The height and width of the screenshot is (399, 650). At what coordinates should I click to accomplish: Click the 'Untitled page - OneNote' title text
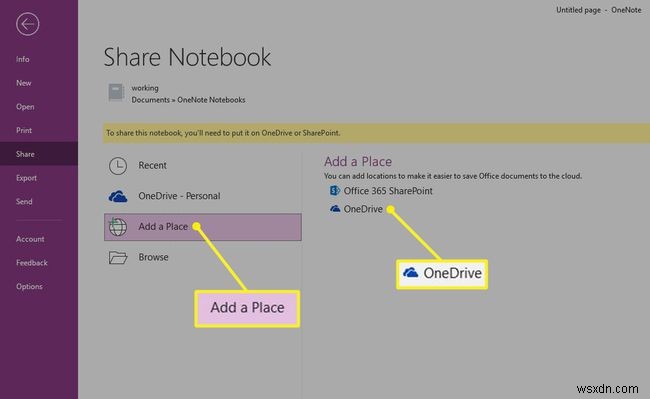(x=599, y=10)
